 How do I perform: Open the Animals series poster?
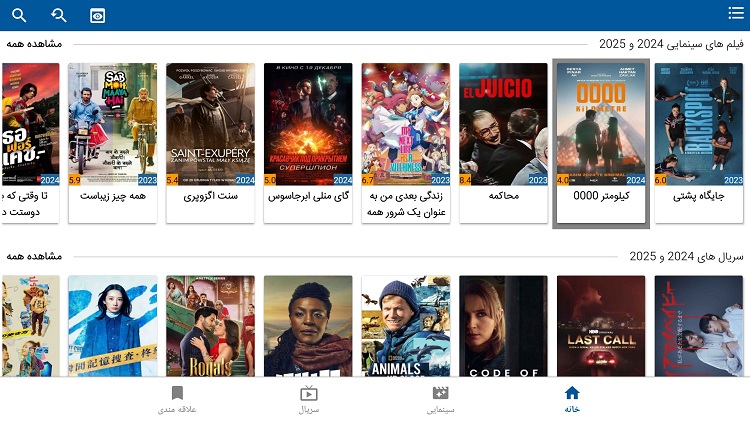[406, 326]
